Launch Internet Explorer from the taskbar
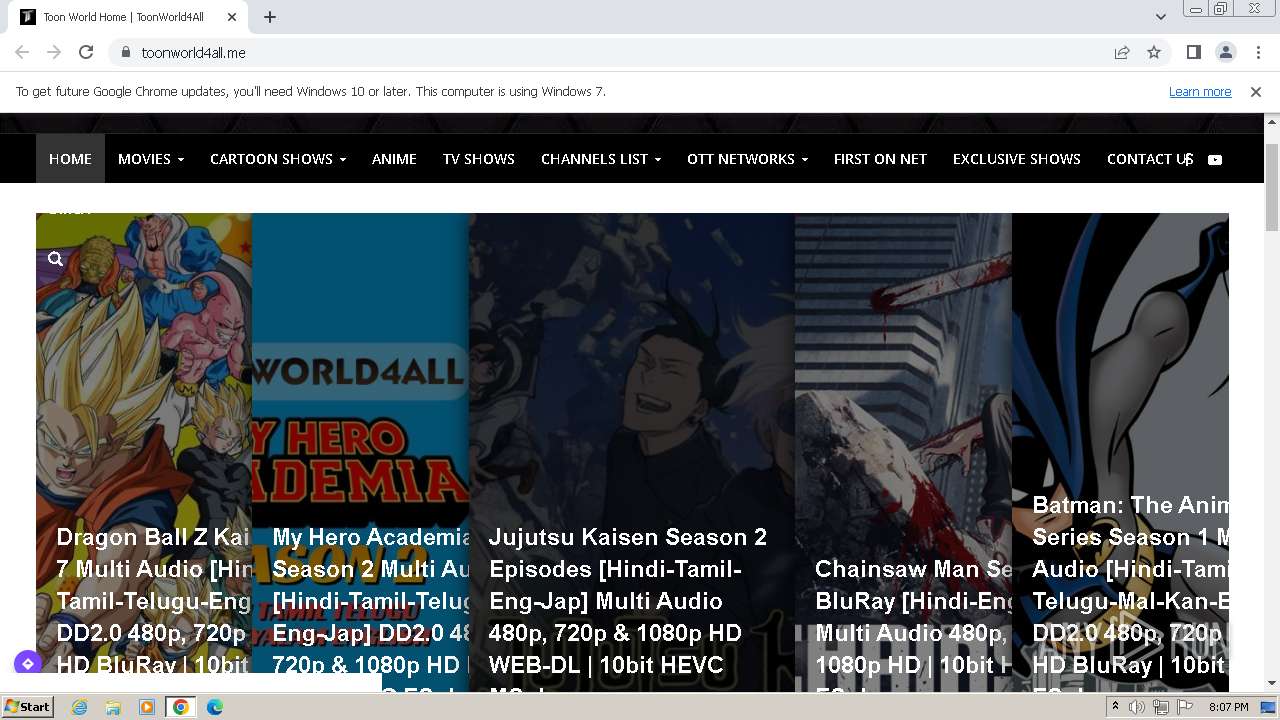The width and height of the screenshot is (1280, 720). click(x=79, y=707)
